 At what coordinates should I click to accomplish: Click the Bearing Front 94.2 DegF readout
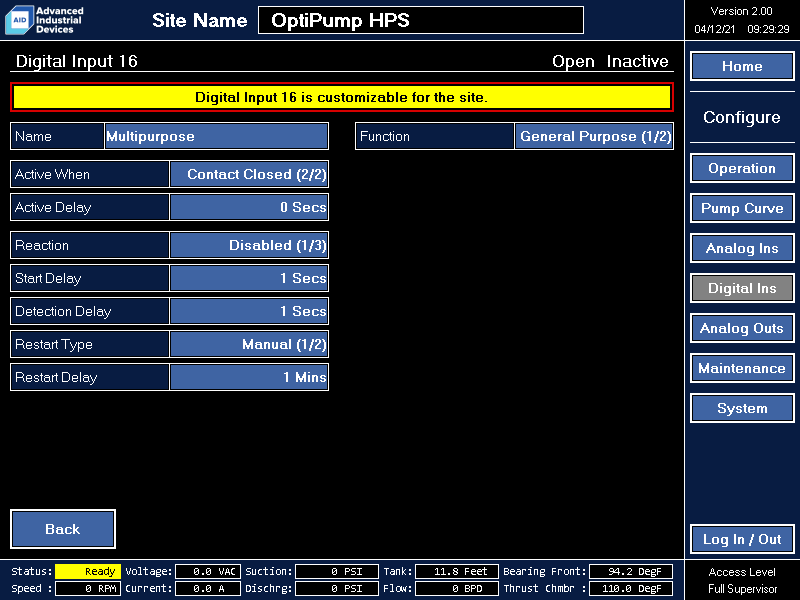(x=631, y=571)
